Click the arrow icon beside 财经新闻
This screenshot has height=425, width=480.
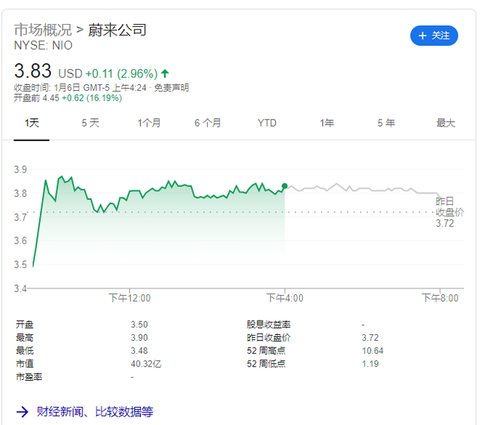22,412
